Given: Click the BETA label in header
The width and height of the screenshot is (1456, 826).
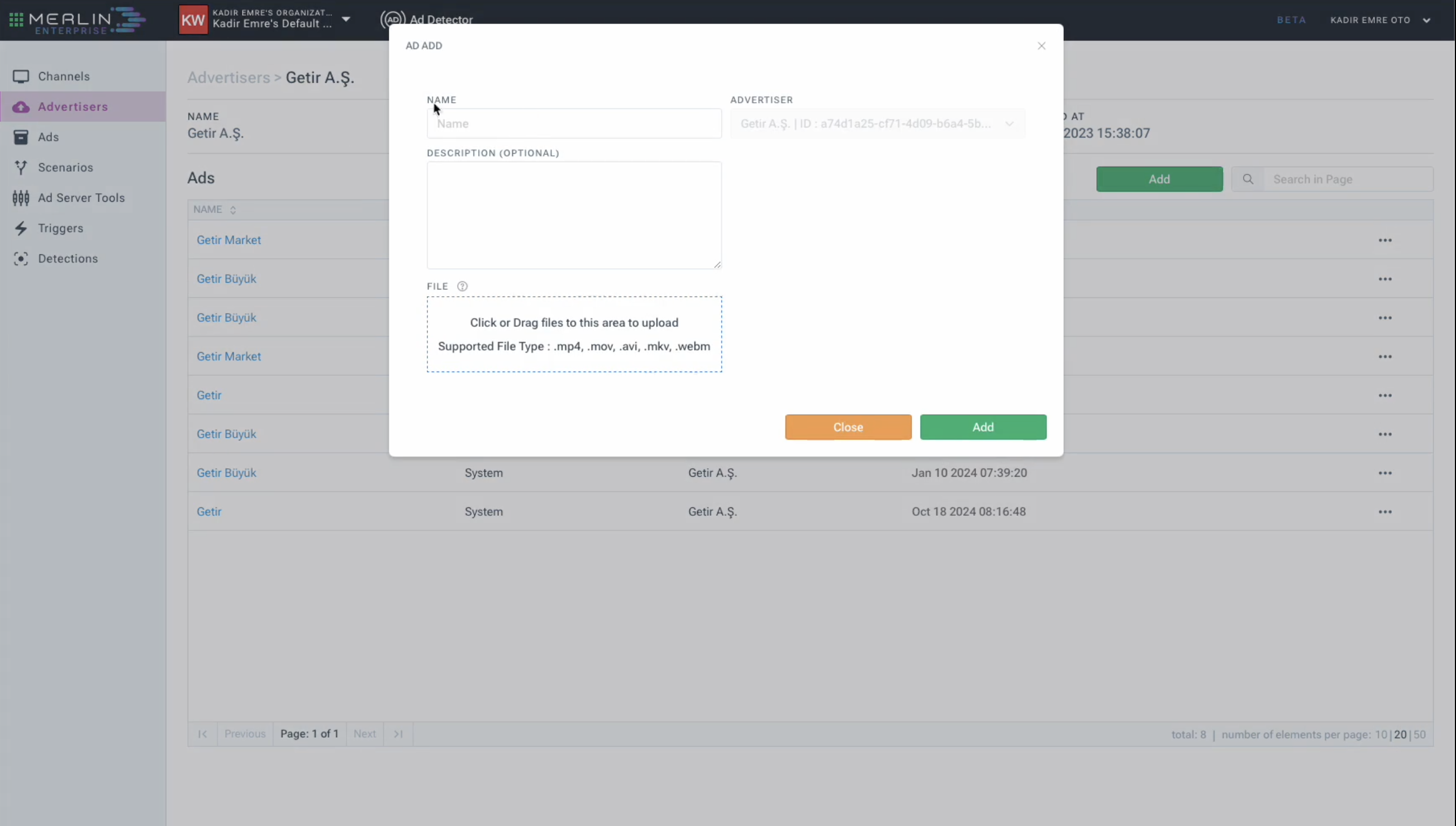Looking at the screenshot, I should [1292, 20].
